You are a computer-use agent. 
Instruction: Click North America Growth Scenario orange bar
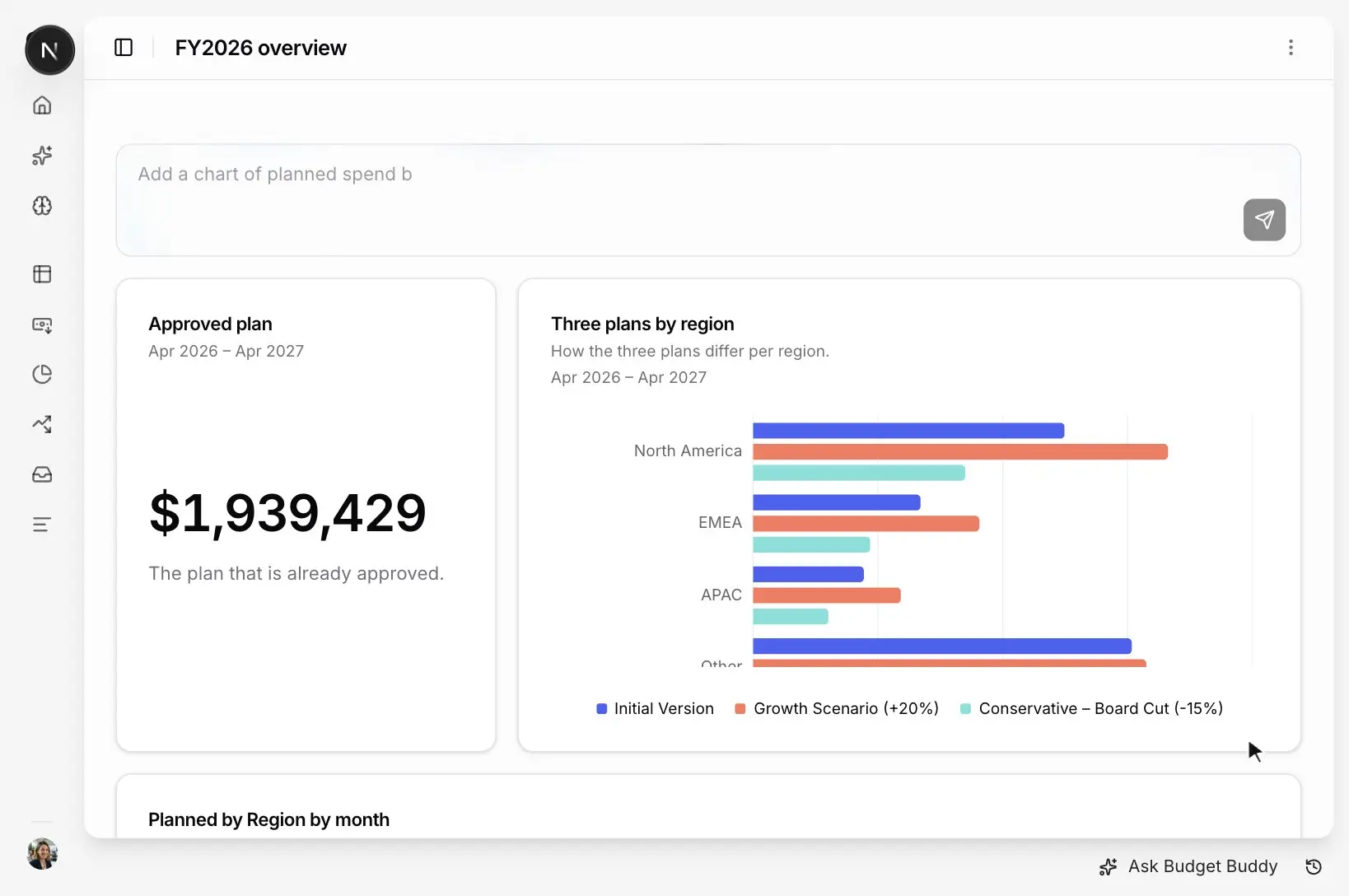(x=960, y=451)
